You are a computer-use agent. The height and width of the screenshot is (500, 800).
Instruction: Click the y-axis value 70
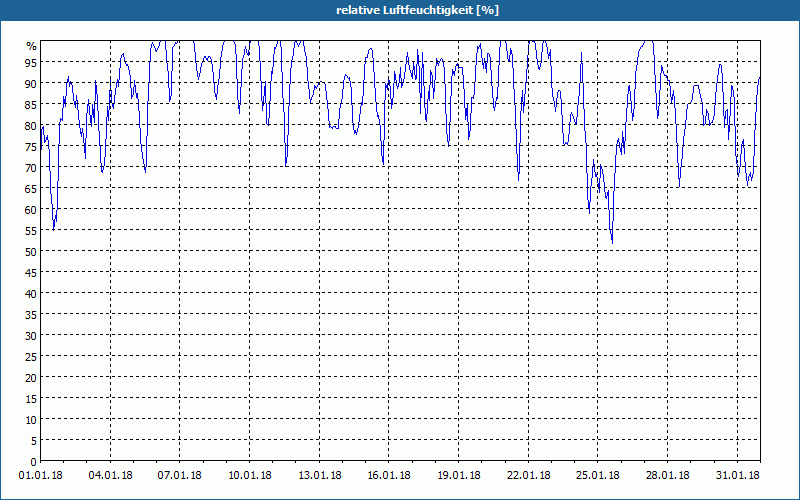31,167
